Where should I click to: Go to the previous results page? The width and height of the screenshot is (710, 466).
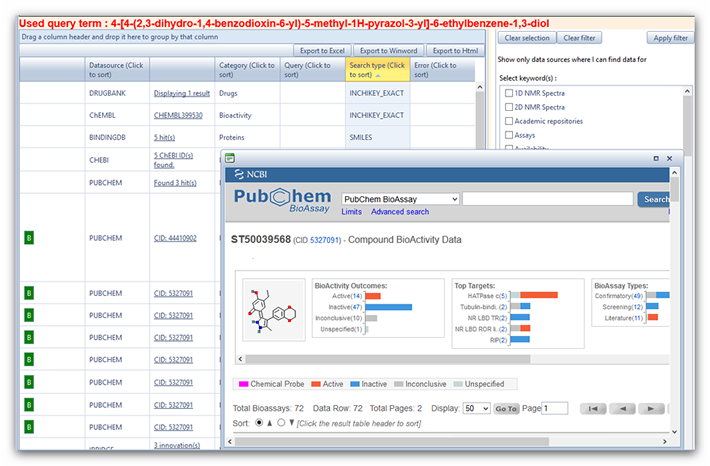(622, 408)
